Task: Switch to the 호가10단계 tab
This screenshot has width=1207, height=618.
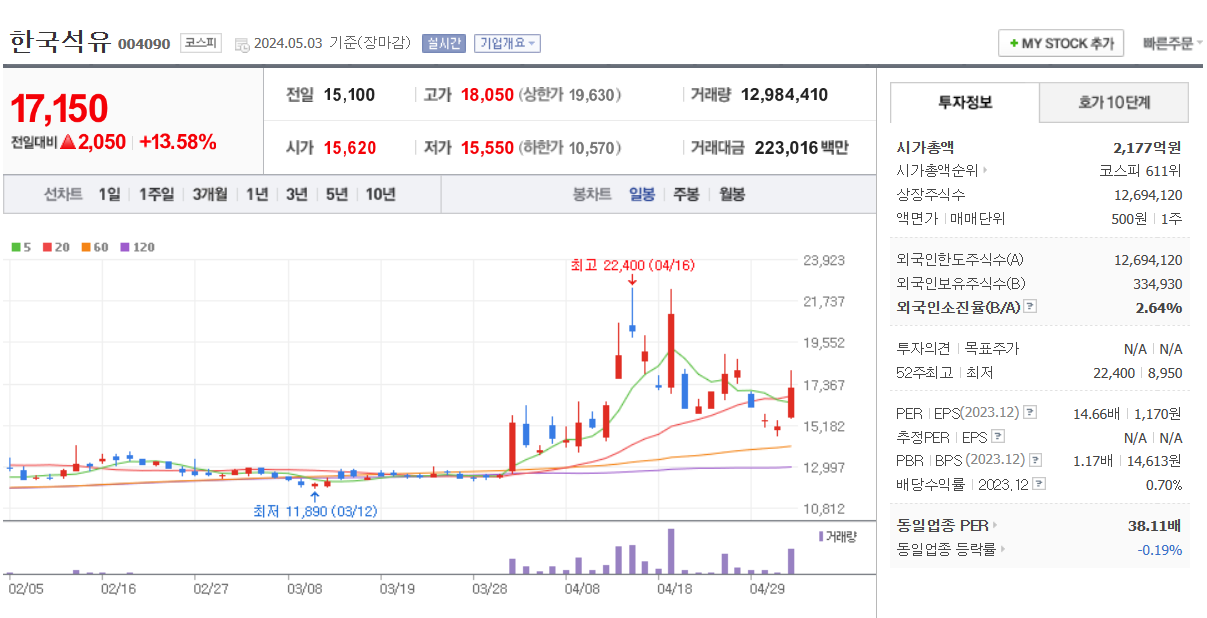Action: point(1114,102)
